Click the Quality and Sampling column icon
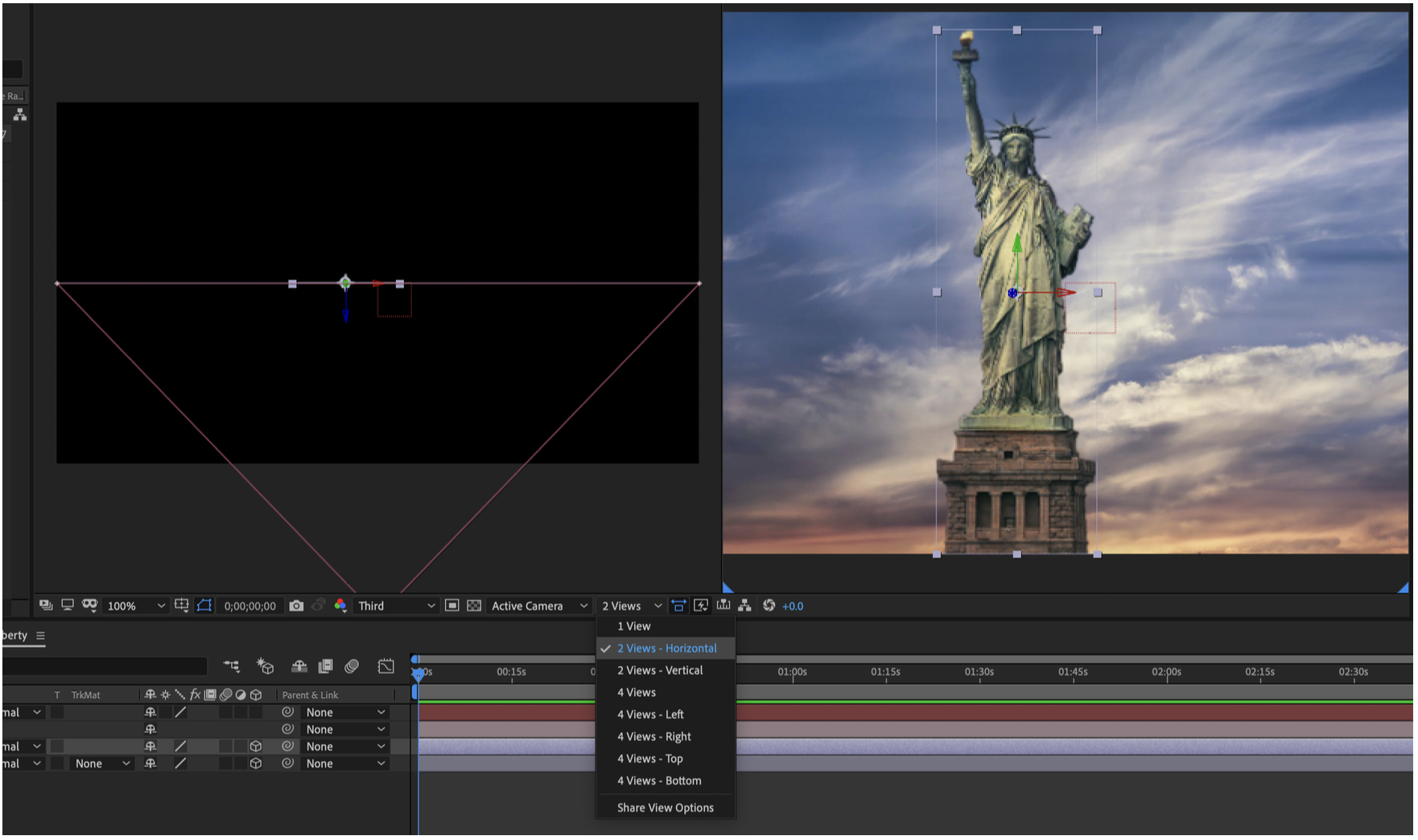The image size is (1418, 840). pyautogui.click(x=179, y=695)
